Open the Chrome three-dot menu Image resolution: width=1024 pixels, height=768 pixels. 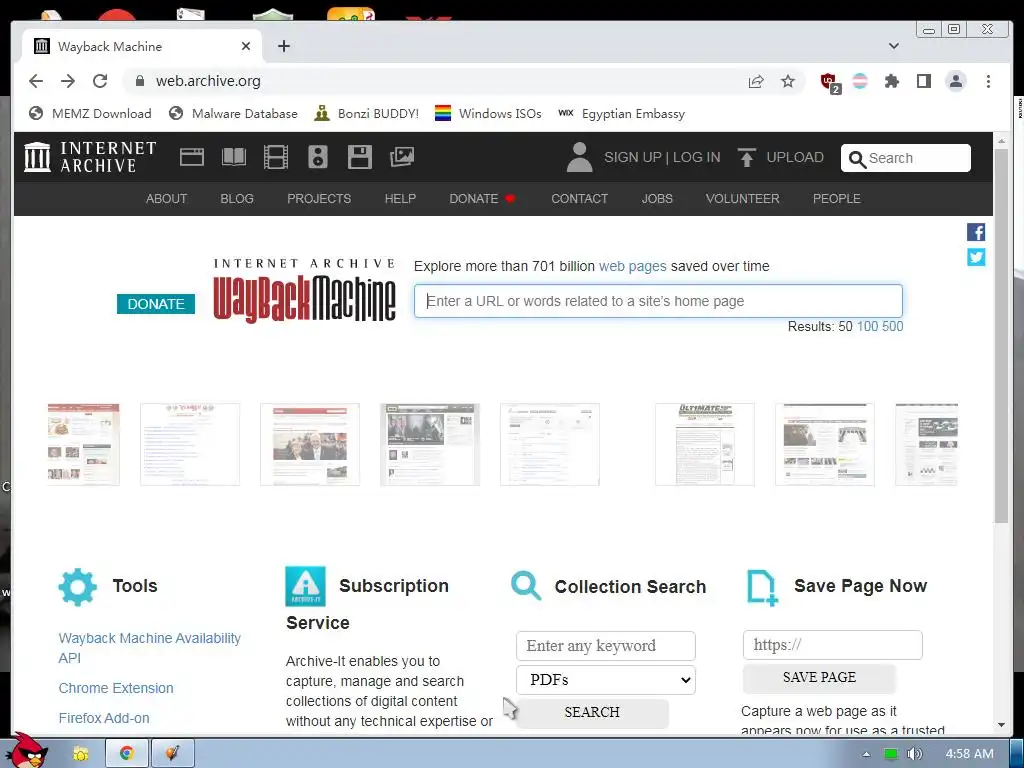pyautogui.click(x=988, y=81)
